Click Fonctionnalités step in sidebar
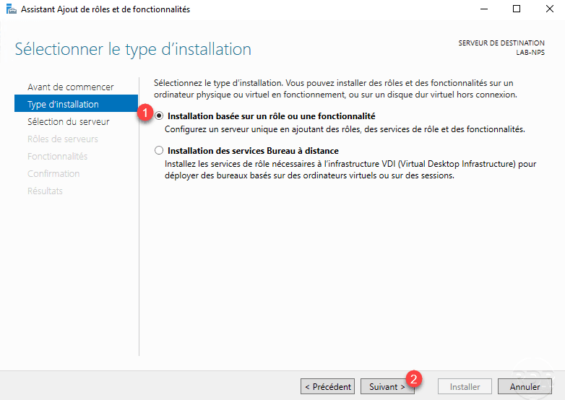 tap(57, 156)
